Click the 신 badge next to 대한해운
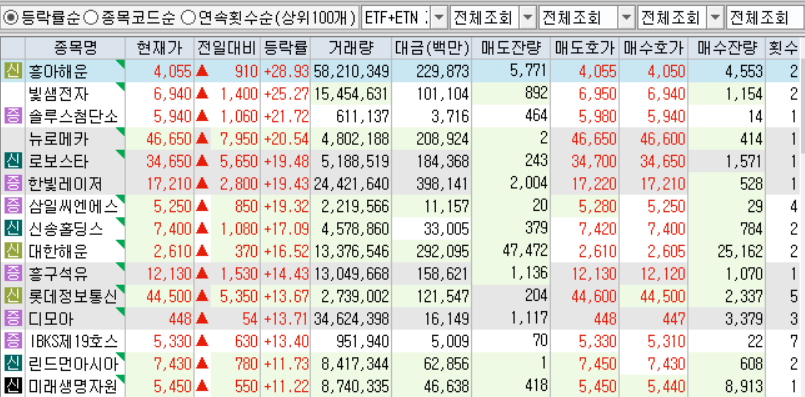The height and width of the screenshot is (397, 805). (13, 251)
